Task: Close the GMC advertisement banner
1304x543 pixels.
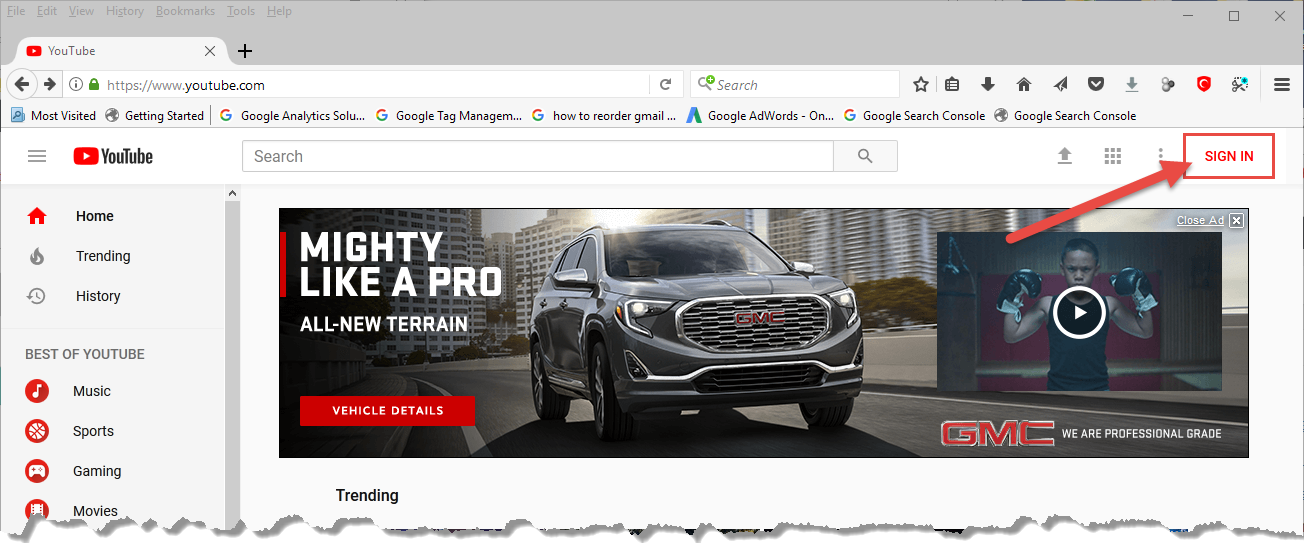Action: point(1236,220)
